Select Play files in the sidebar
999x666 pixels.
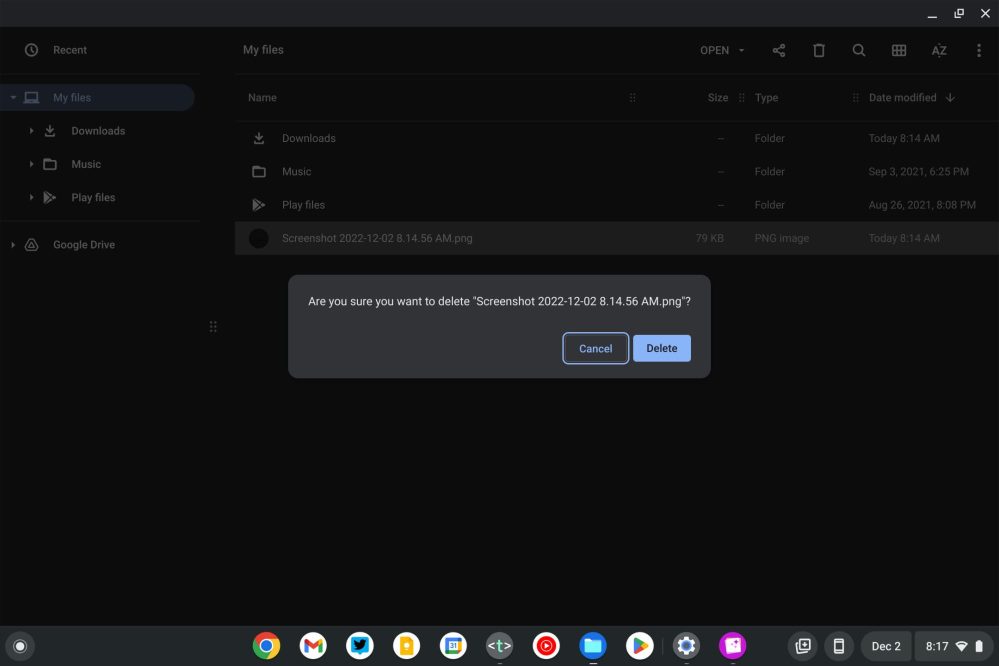click(x=92, y=198)
